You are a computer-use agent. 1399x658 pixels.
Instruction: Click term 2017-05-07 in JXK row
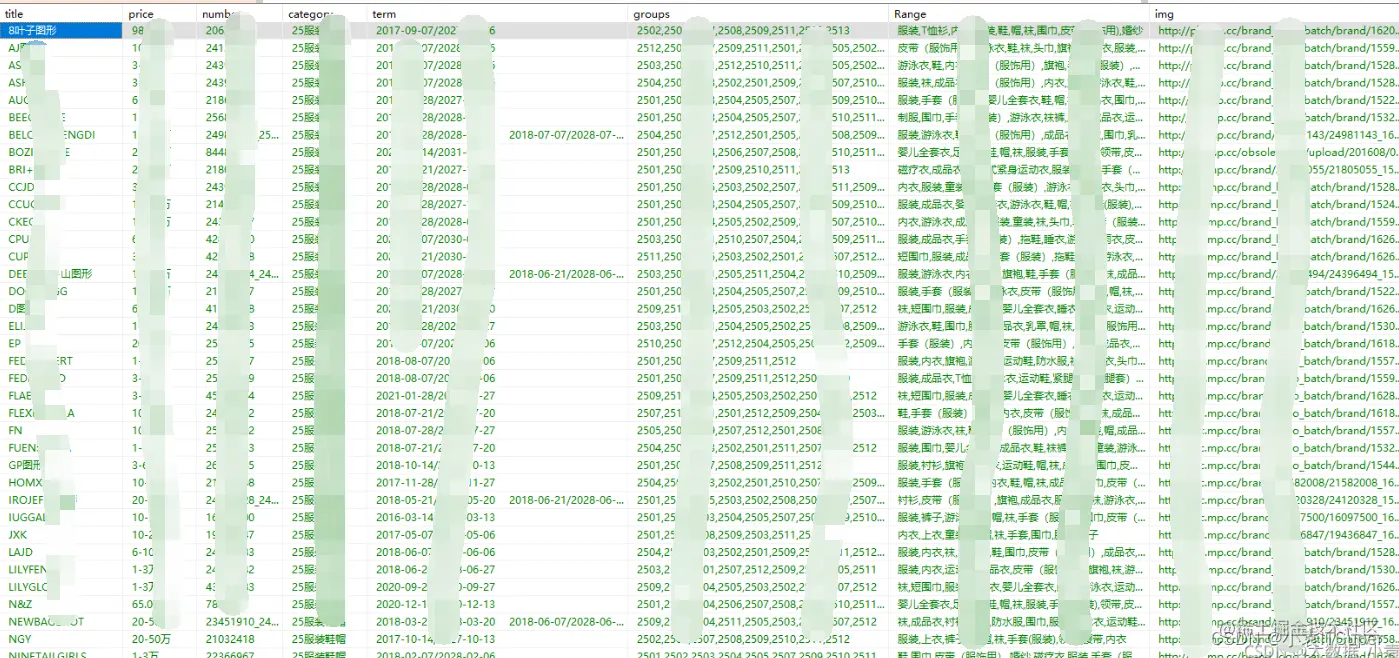pyautogui.click(x=435, y=535)
